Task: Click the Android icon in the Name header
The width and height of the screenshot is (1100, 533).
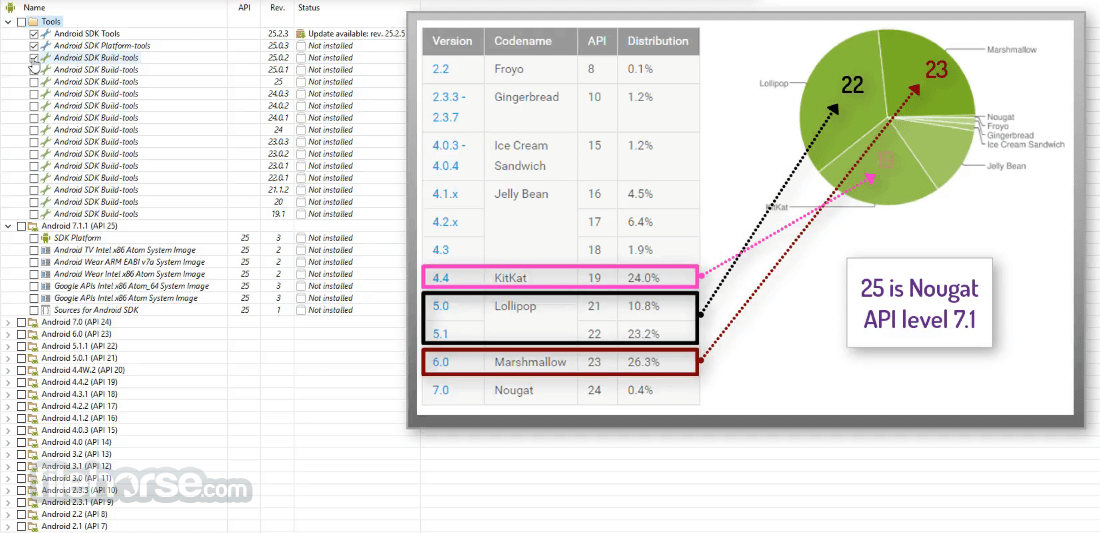Action: [11, 8]
